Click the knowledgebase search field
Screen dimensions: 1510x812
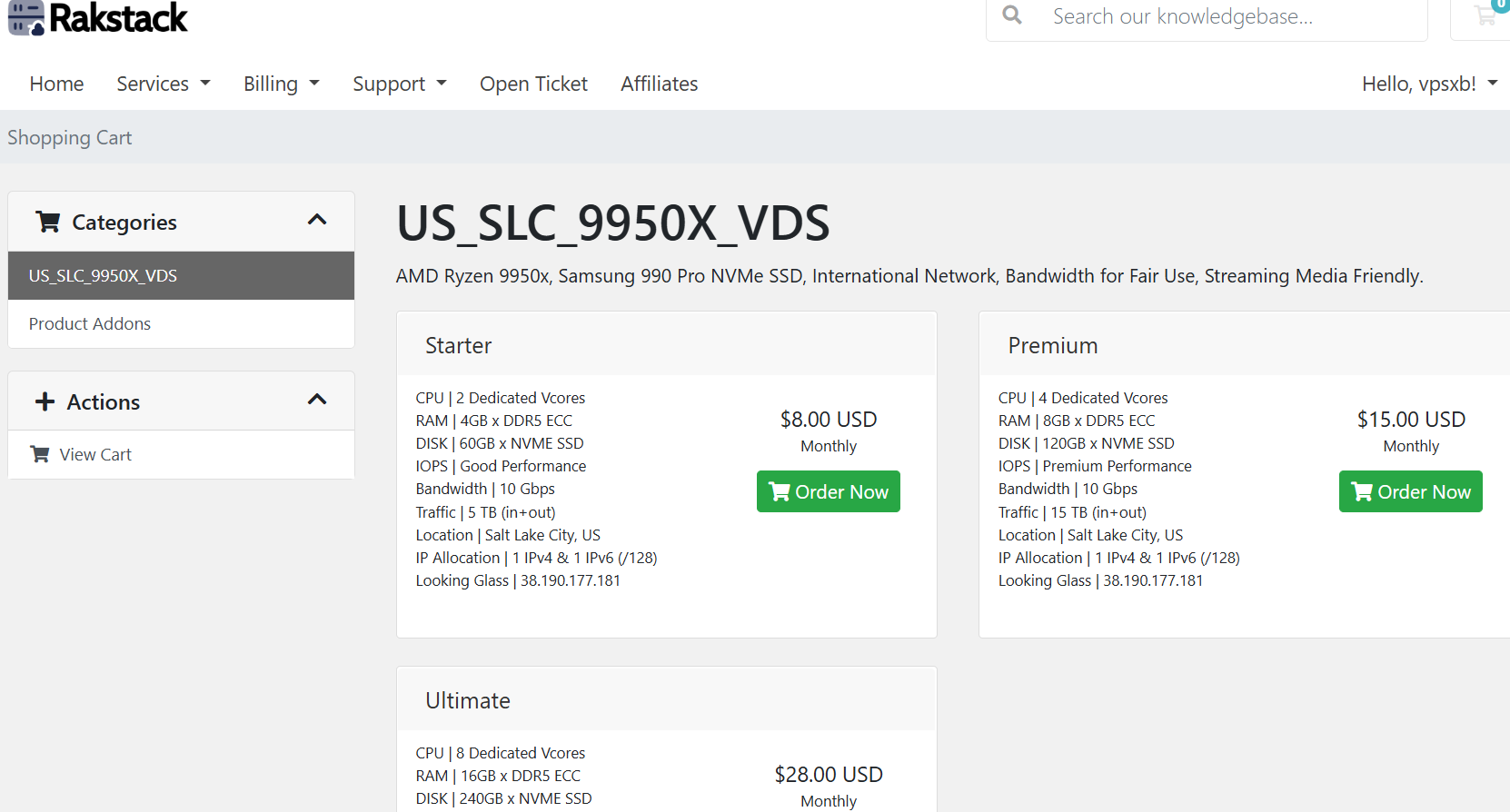pos(1231,16)
